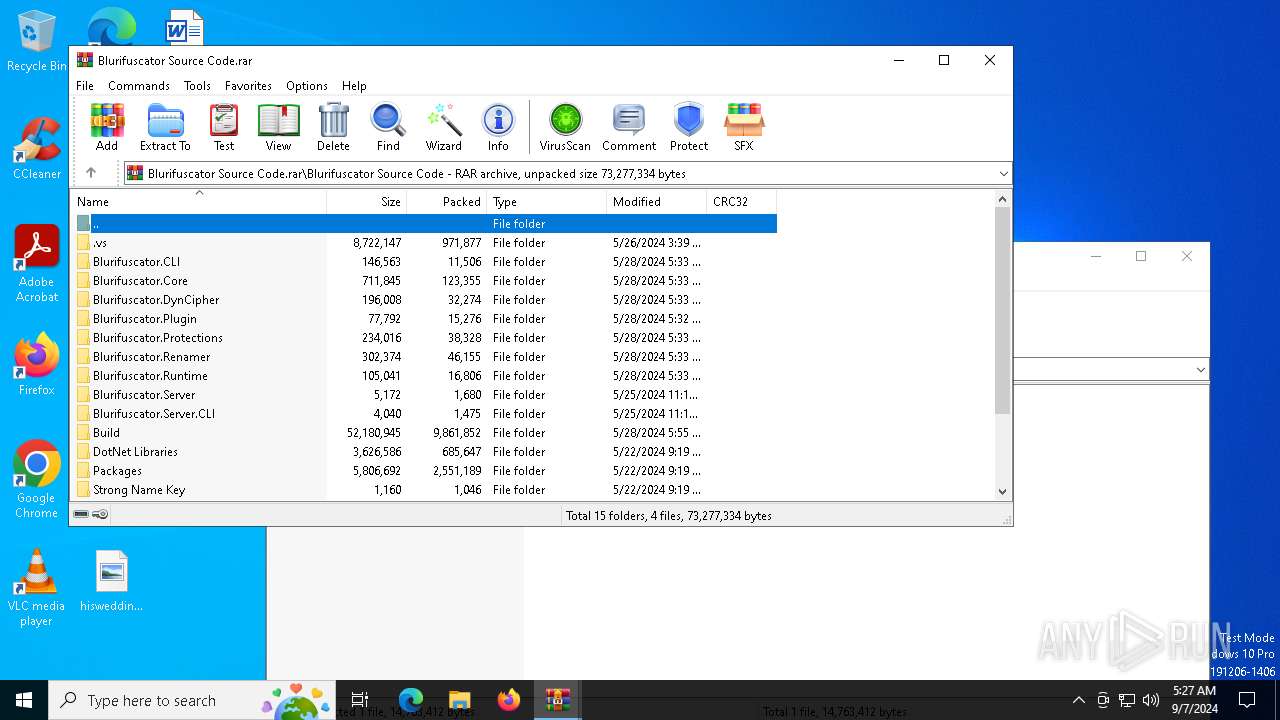Open Recycle Bin desktop icon

point(36,42)
